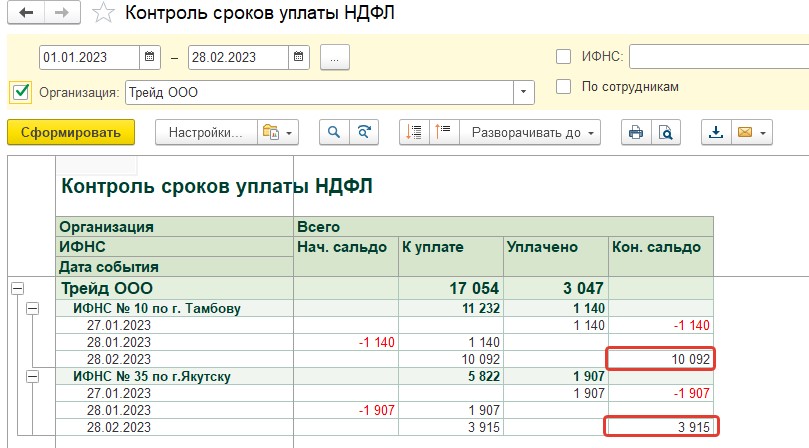The height and width of the screenshot is (448, 809).
Task: Collapse ИФНС № 35 по г.Якутску group
Action: coord(33,377)
